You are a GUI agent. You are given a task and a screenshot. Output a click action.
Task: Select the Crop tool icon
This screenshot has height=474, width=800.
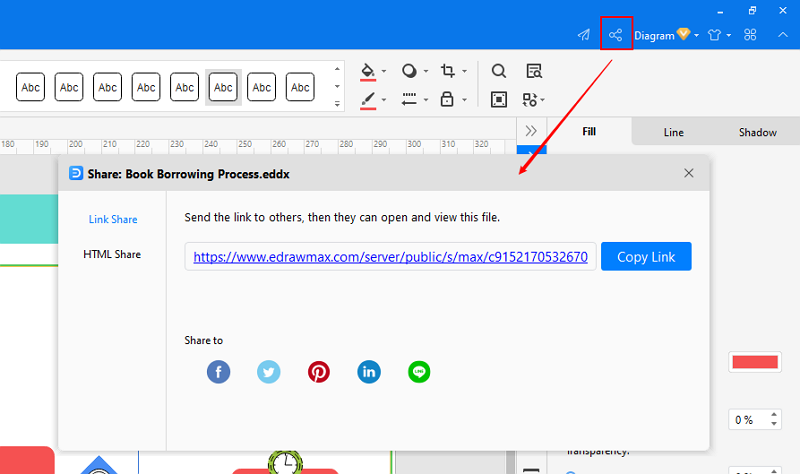(447, 70)
